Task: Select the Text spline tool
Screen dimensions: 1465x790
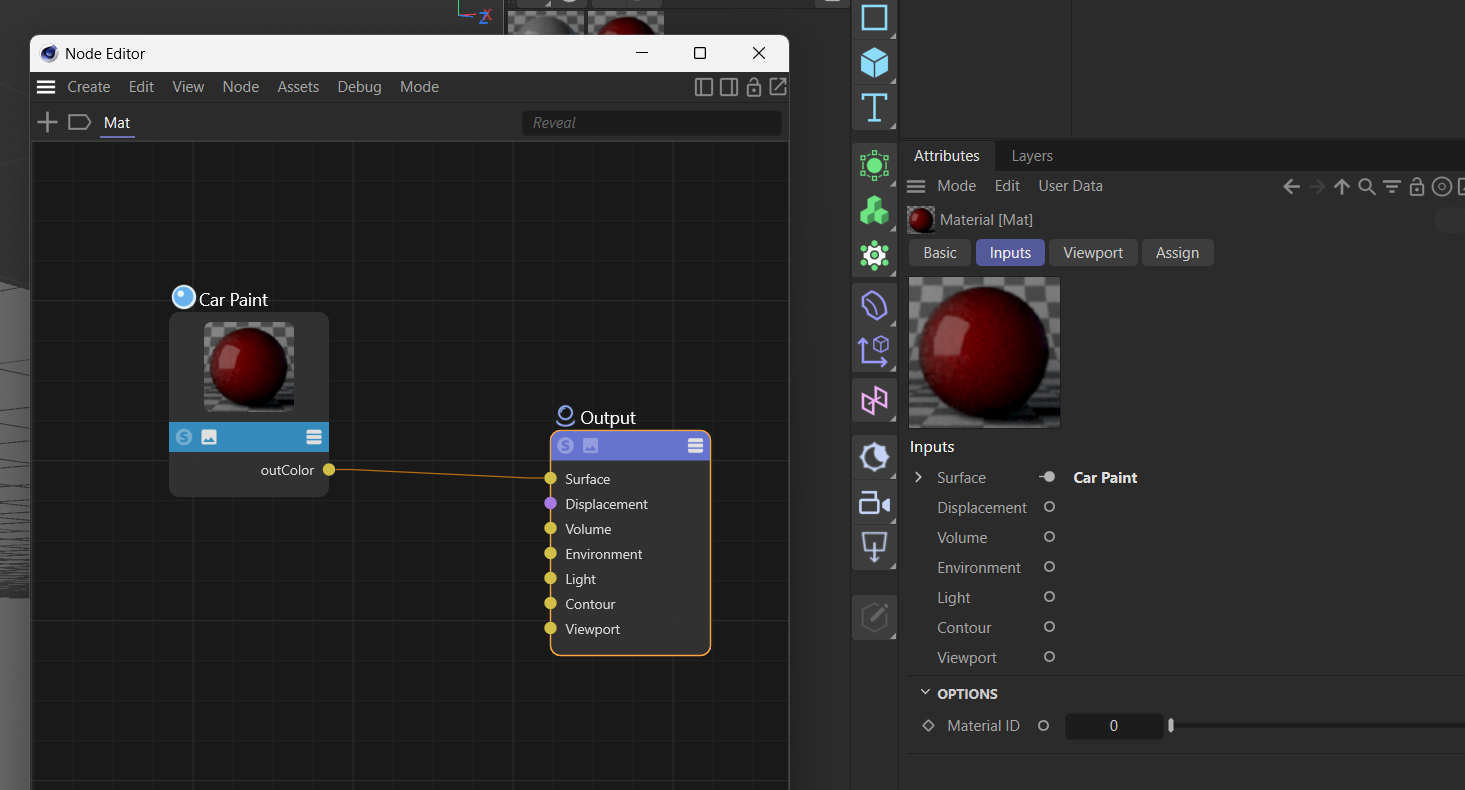Action: click(874, 107)
